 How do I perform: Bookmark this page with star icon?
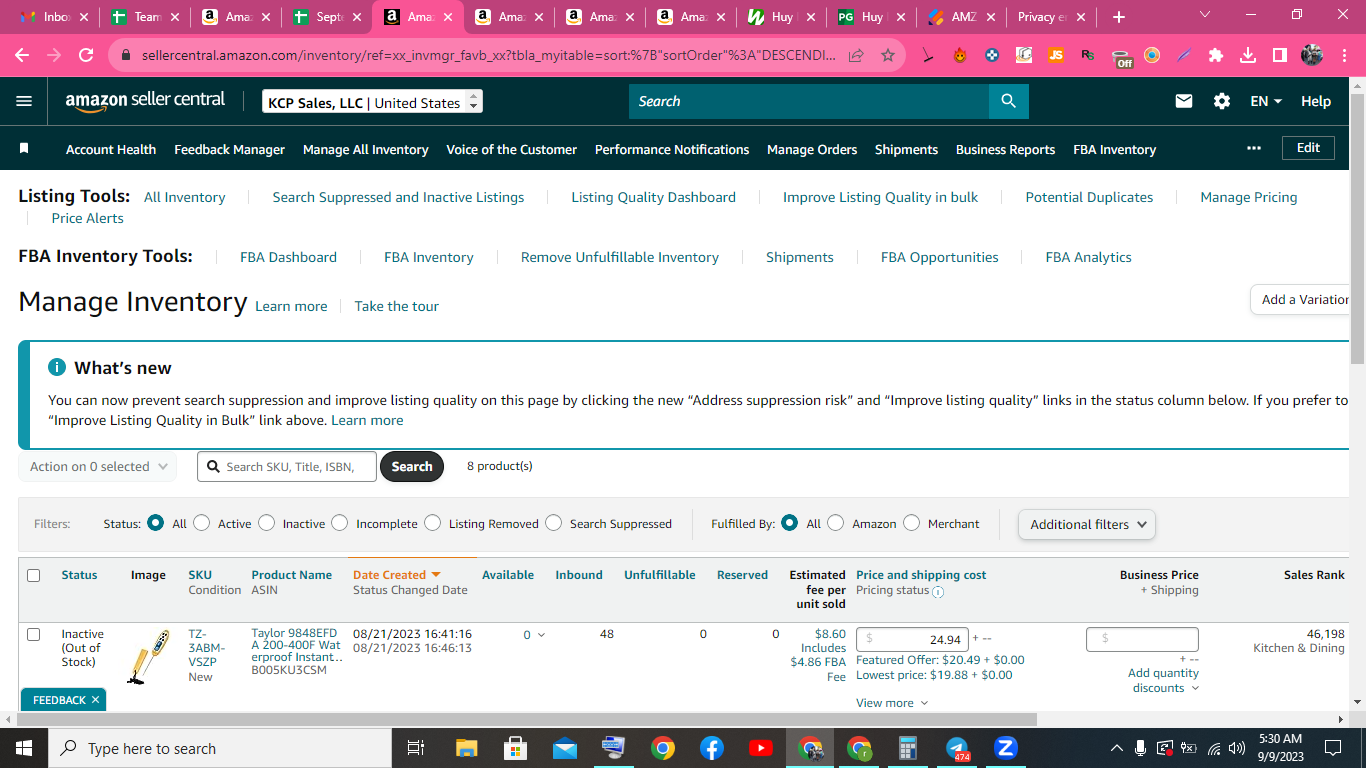(887, 55)
